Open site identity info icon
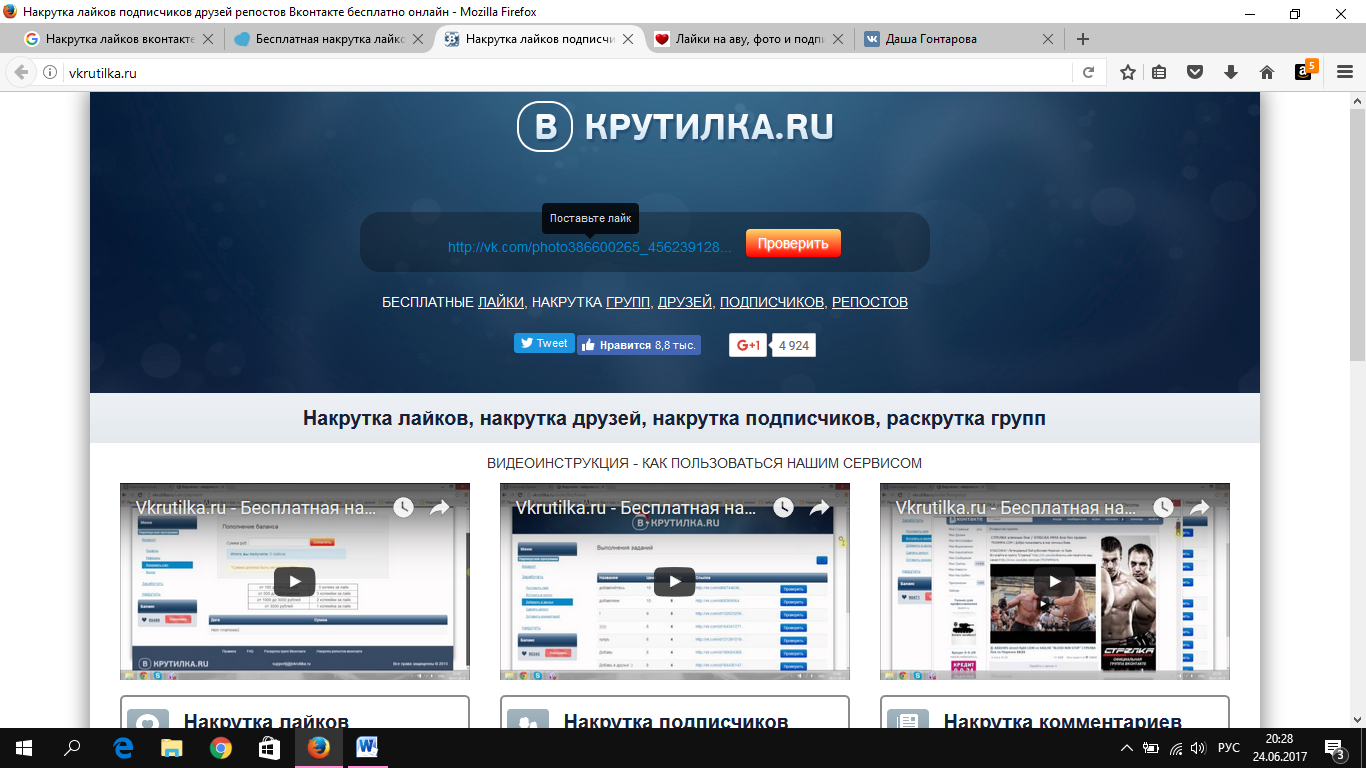Viewport: 1366px width, 768px height. click(50, 73)
